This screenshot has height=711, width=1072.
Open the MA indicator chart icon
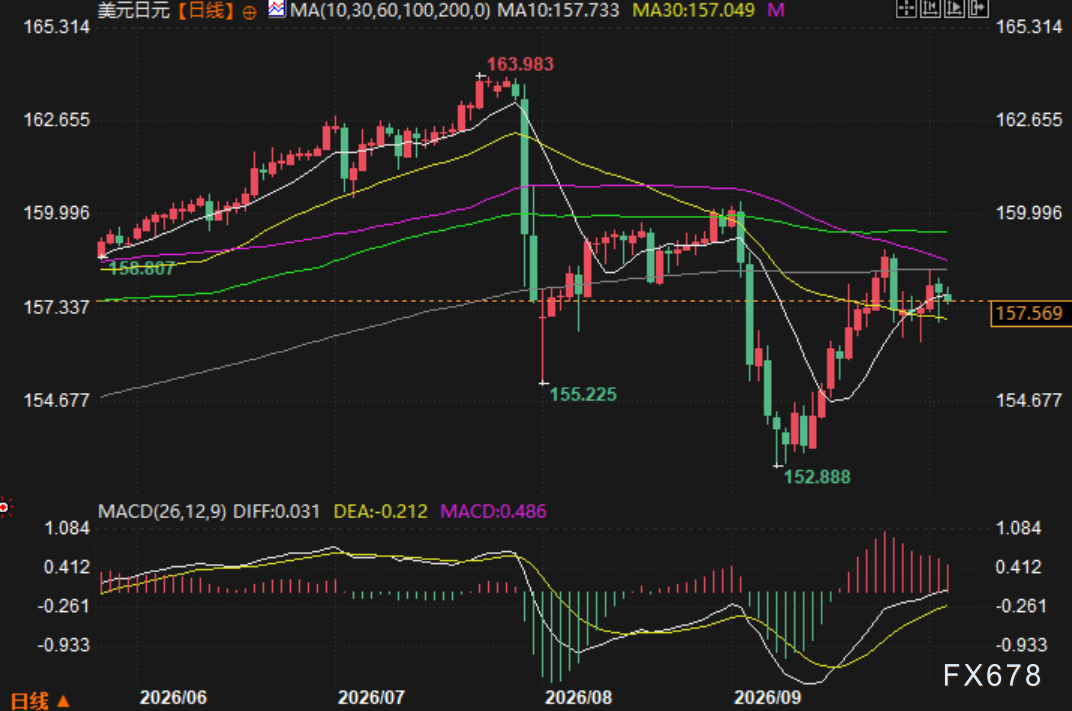click(x=277, y=10)
